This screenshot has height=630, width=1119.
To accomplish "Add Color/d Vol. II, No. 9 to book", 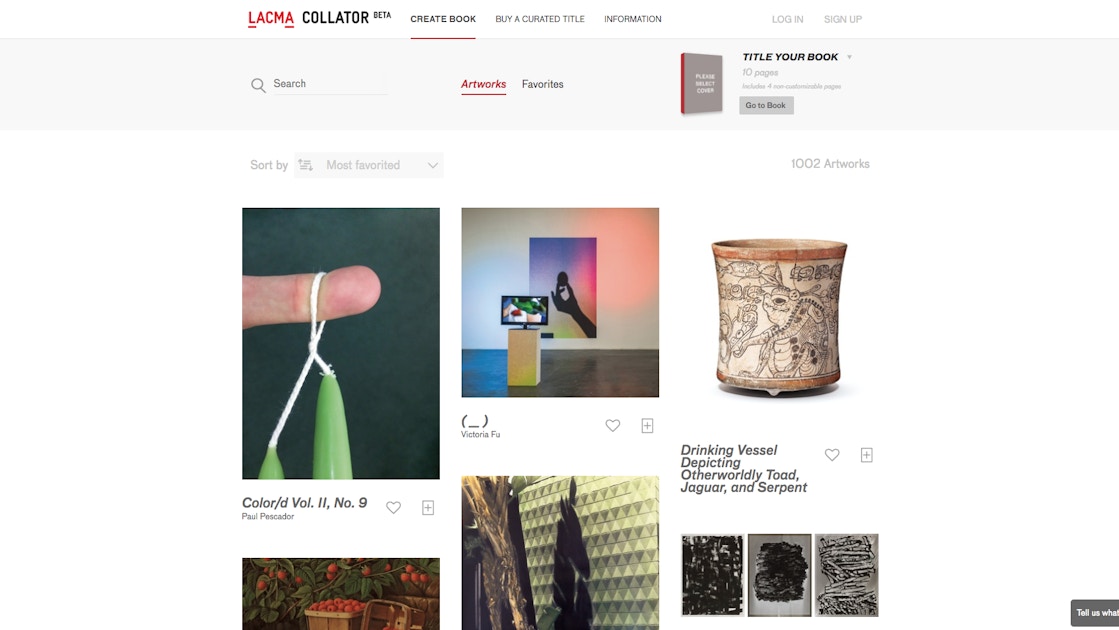I will click(427, 507).
